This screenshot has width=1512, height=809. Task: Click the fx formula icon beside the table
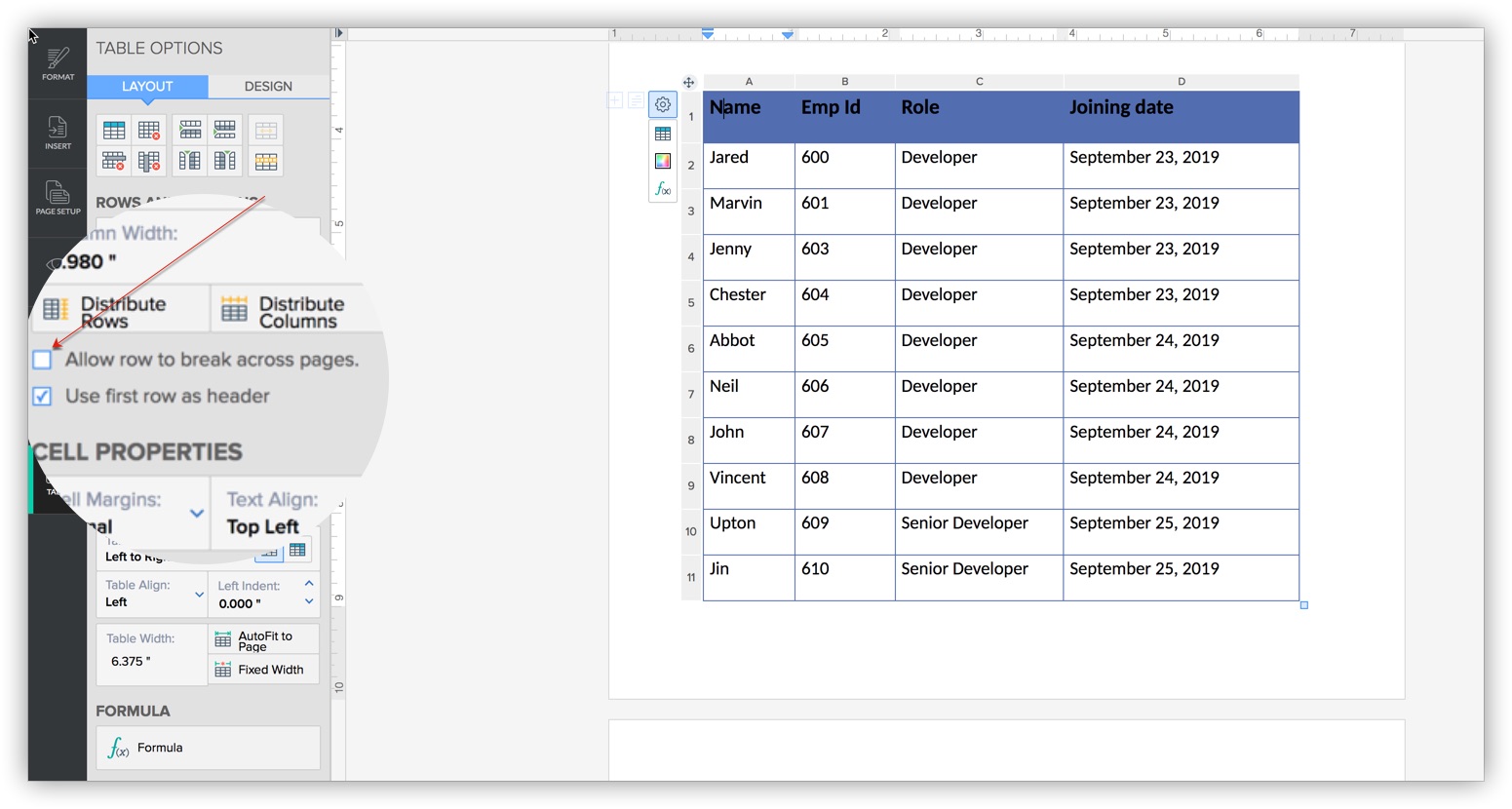click(663, 188)
